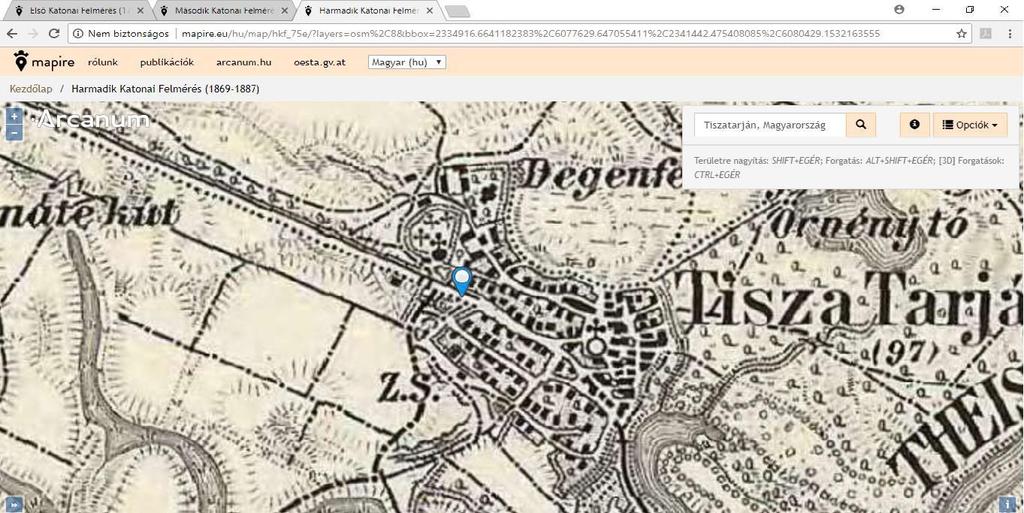Expand the bottom-left map panel arrow

[14, 505]
